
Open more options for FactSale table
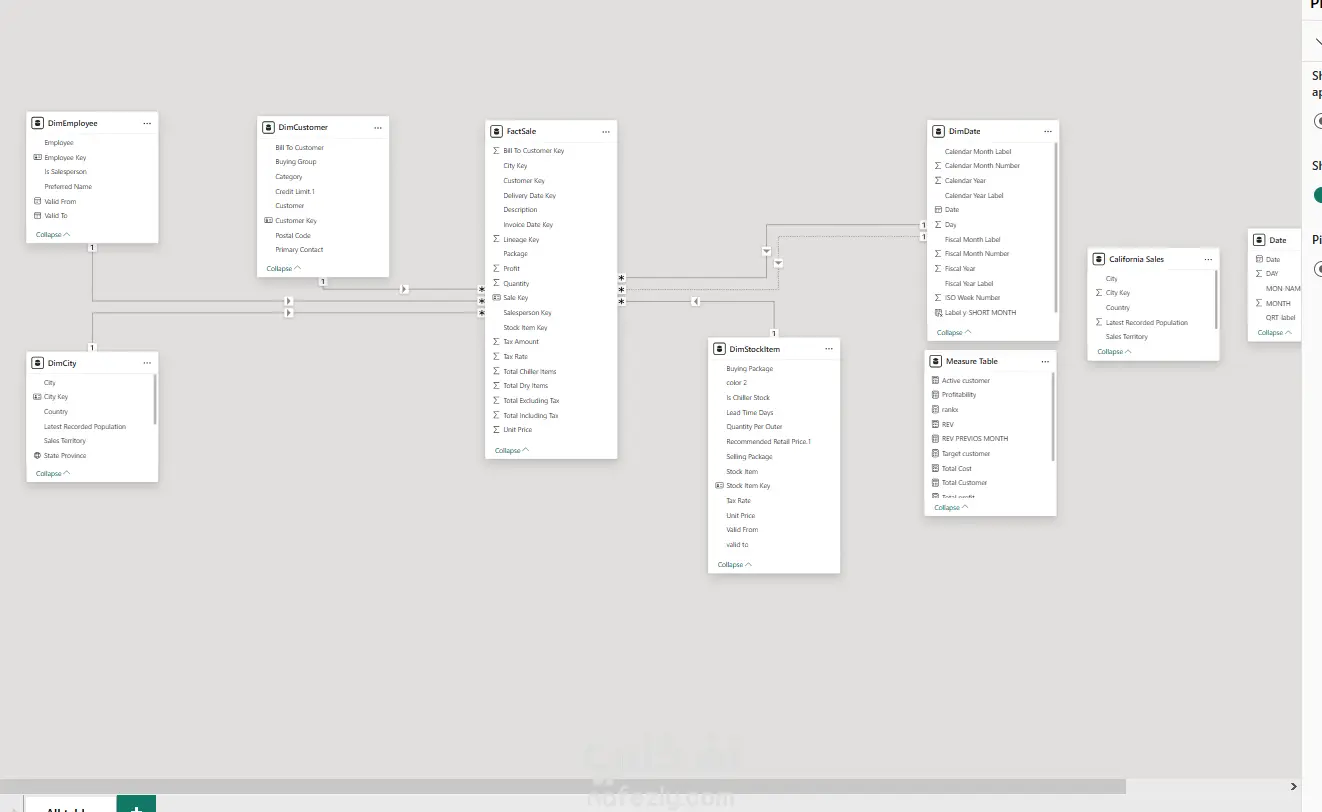[x=606, y=131]
